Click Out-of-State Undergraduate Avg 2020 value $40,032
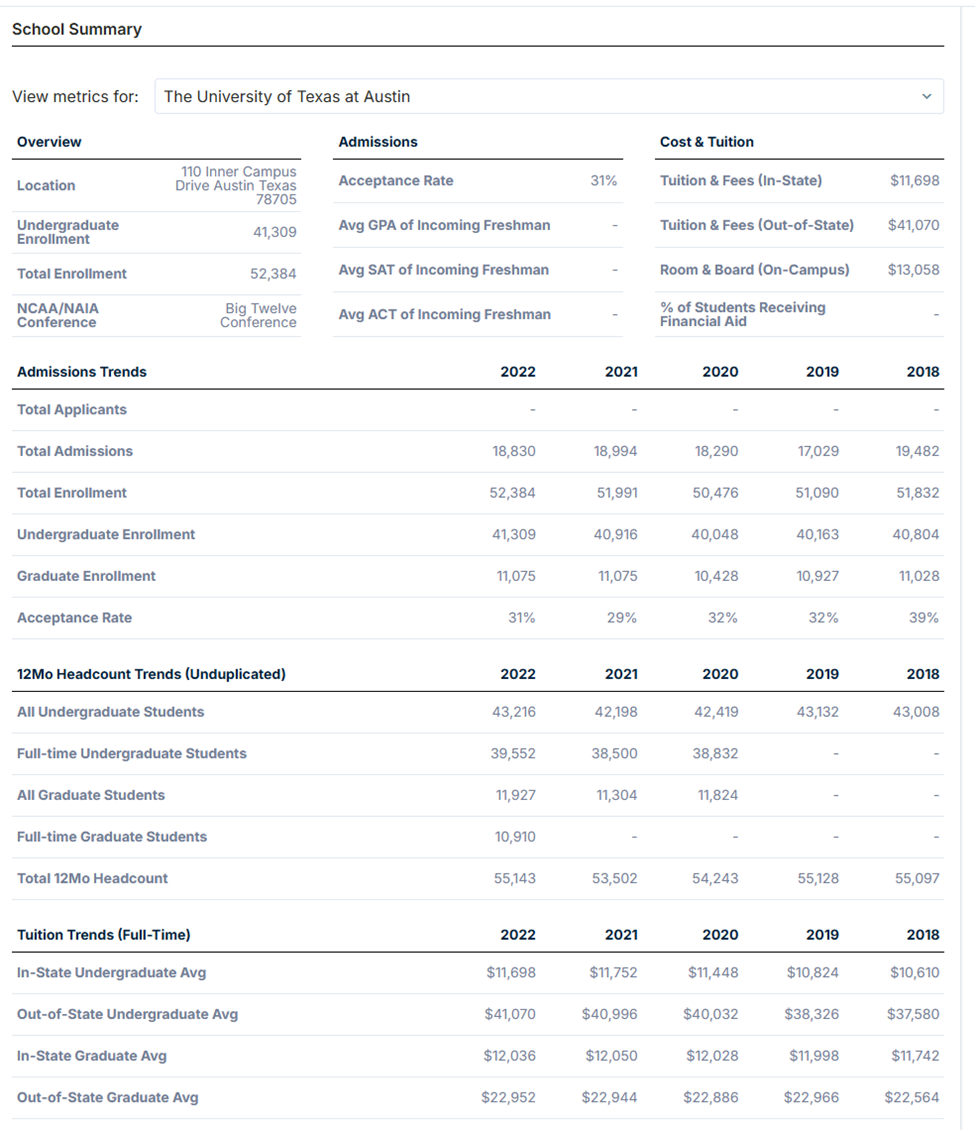Viewport: 975px width, 1130px height. pyautogui.click(x=711, y=1015)
